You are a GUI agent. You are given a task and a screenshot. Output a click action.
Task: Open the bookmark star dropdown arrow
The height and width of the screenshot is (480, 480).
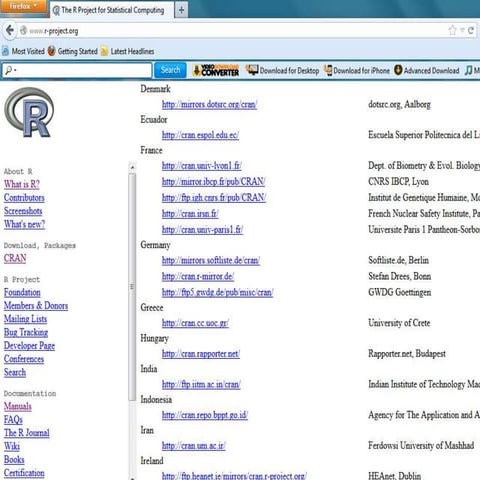tap(462, 30)
